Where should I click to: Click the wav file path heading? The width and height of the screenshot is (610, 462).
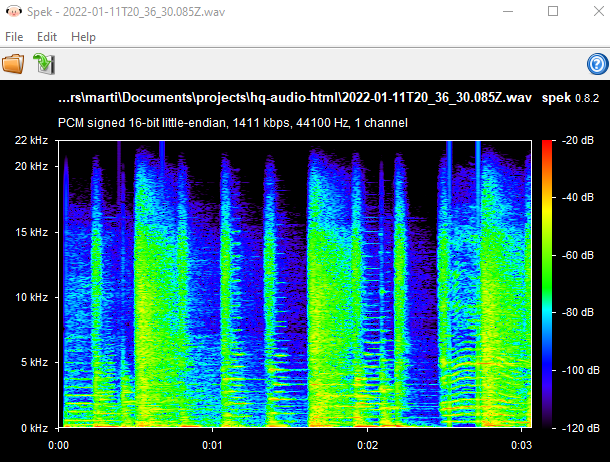click(295, 97)
